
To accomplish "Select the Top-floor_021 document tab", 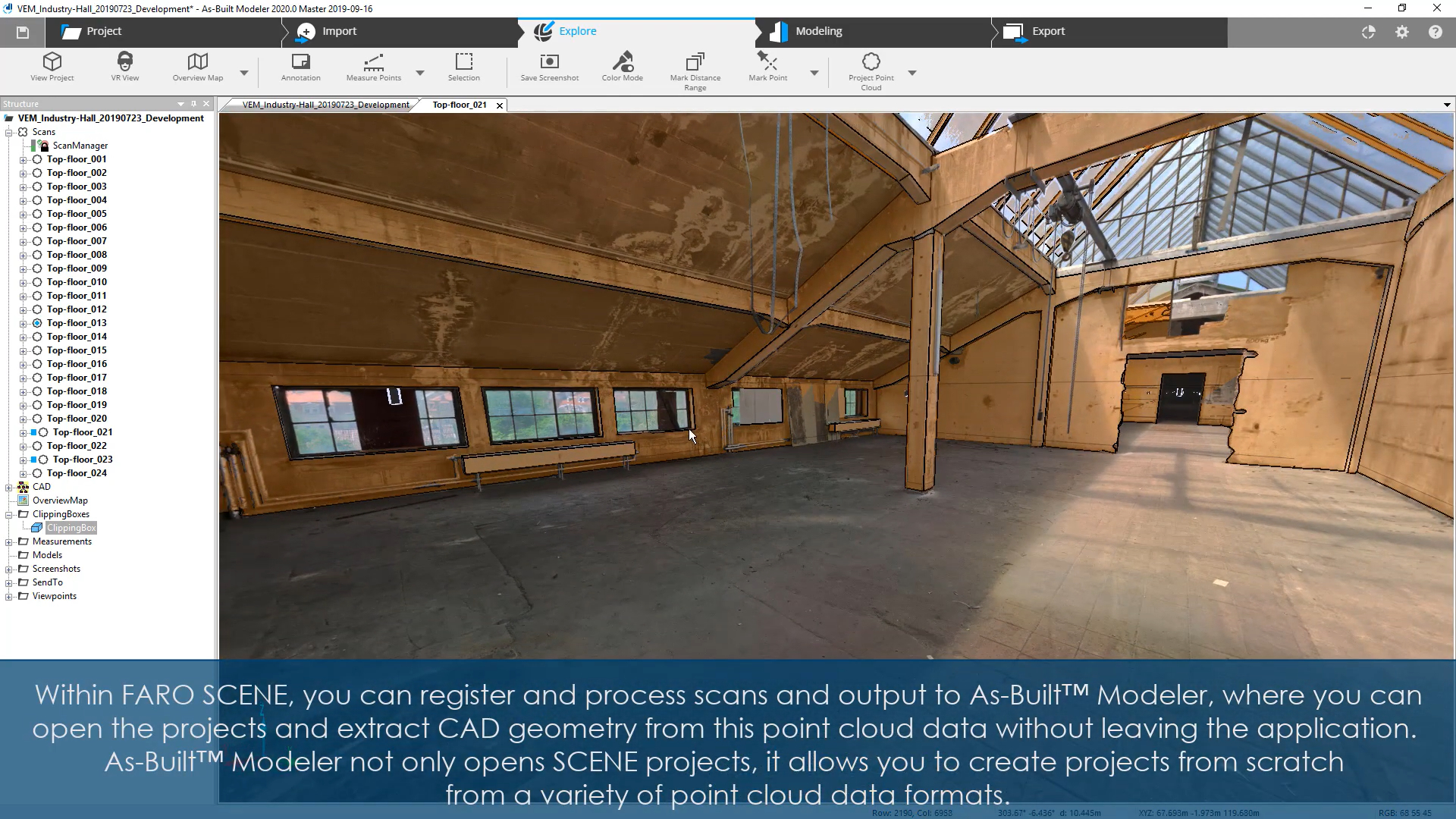I will pyautogui.click(x=460, y=105).
